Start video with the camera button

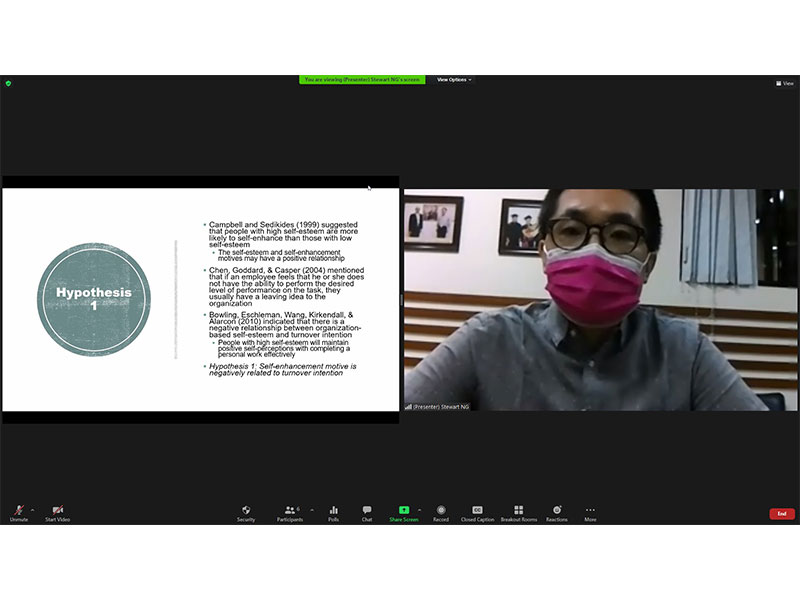tap(57, 512)
